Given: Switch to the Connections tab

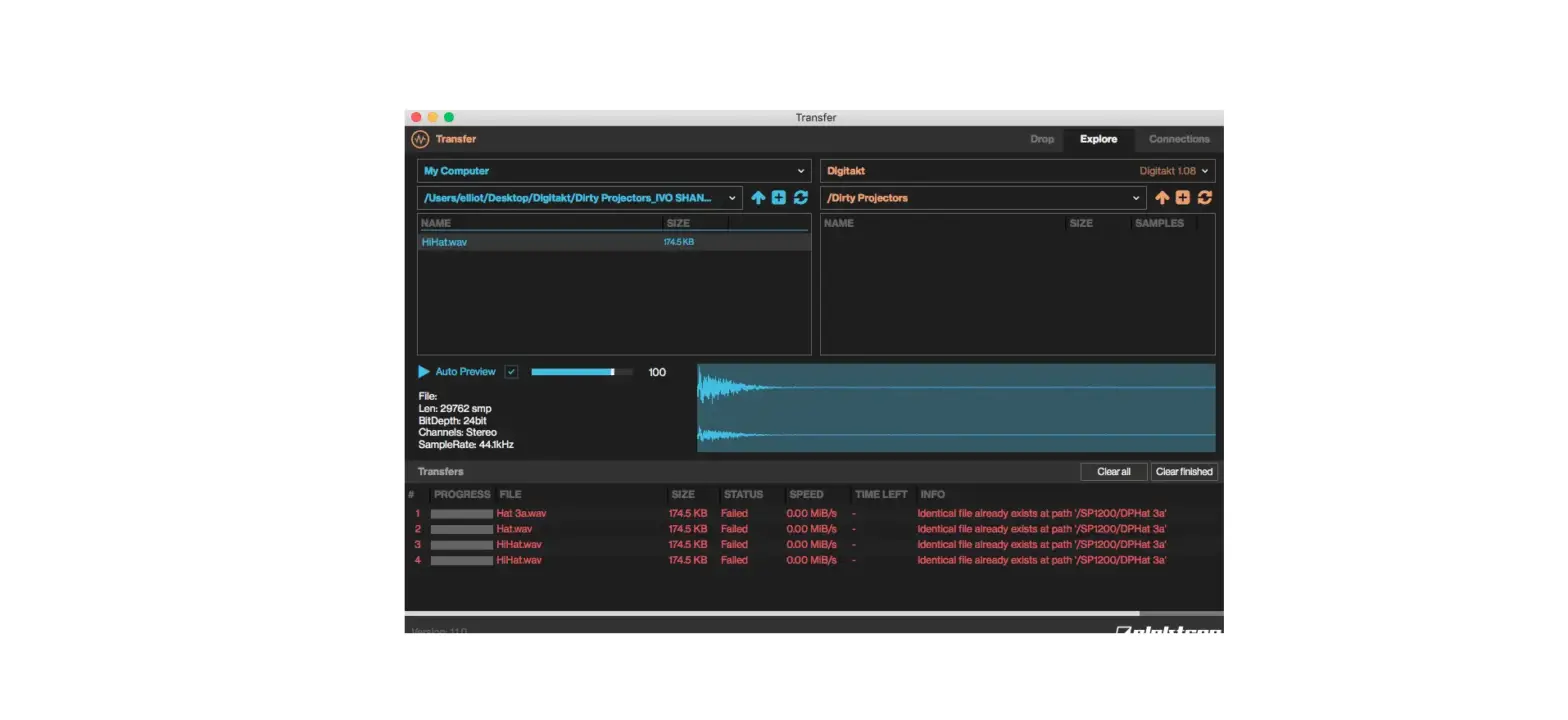Looking at the screenshot, I should tap(1179, 139).
